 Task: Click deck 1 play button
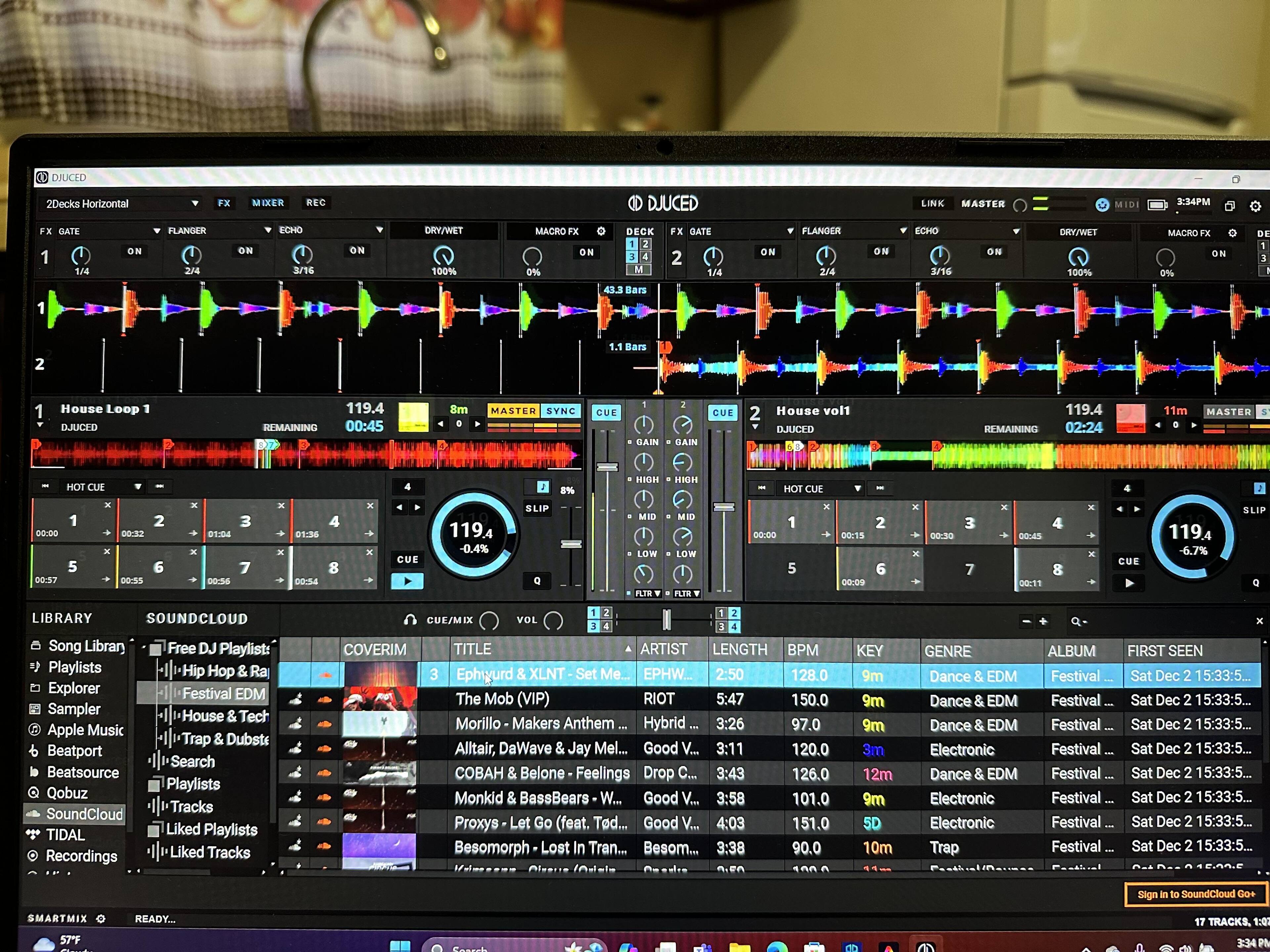(x=407, y=581)
